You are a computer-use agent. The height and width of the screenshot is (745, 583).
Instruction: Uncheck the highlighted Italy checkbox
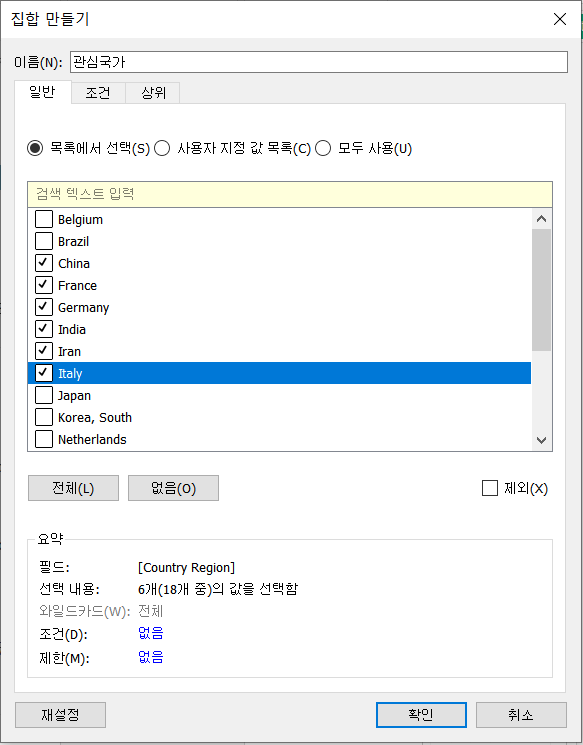tap(44, 373)
